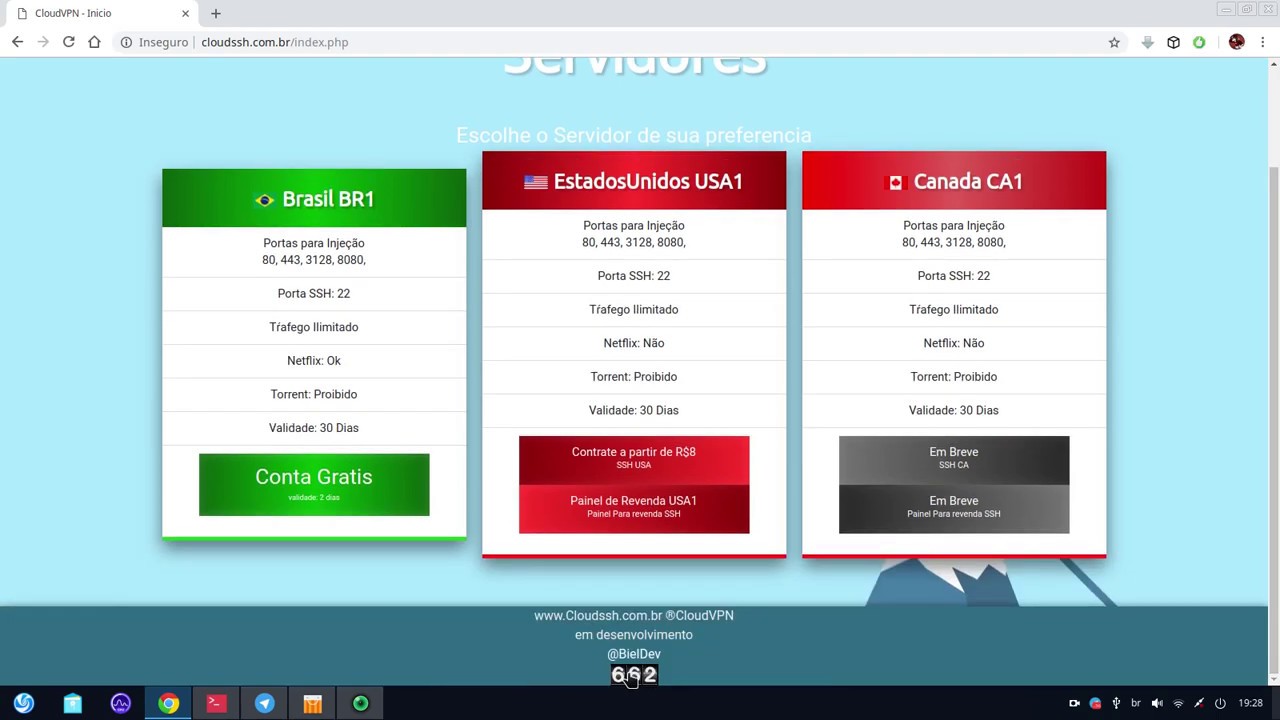Click the Canada CA1 header

(954, 181)
